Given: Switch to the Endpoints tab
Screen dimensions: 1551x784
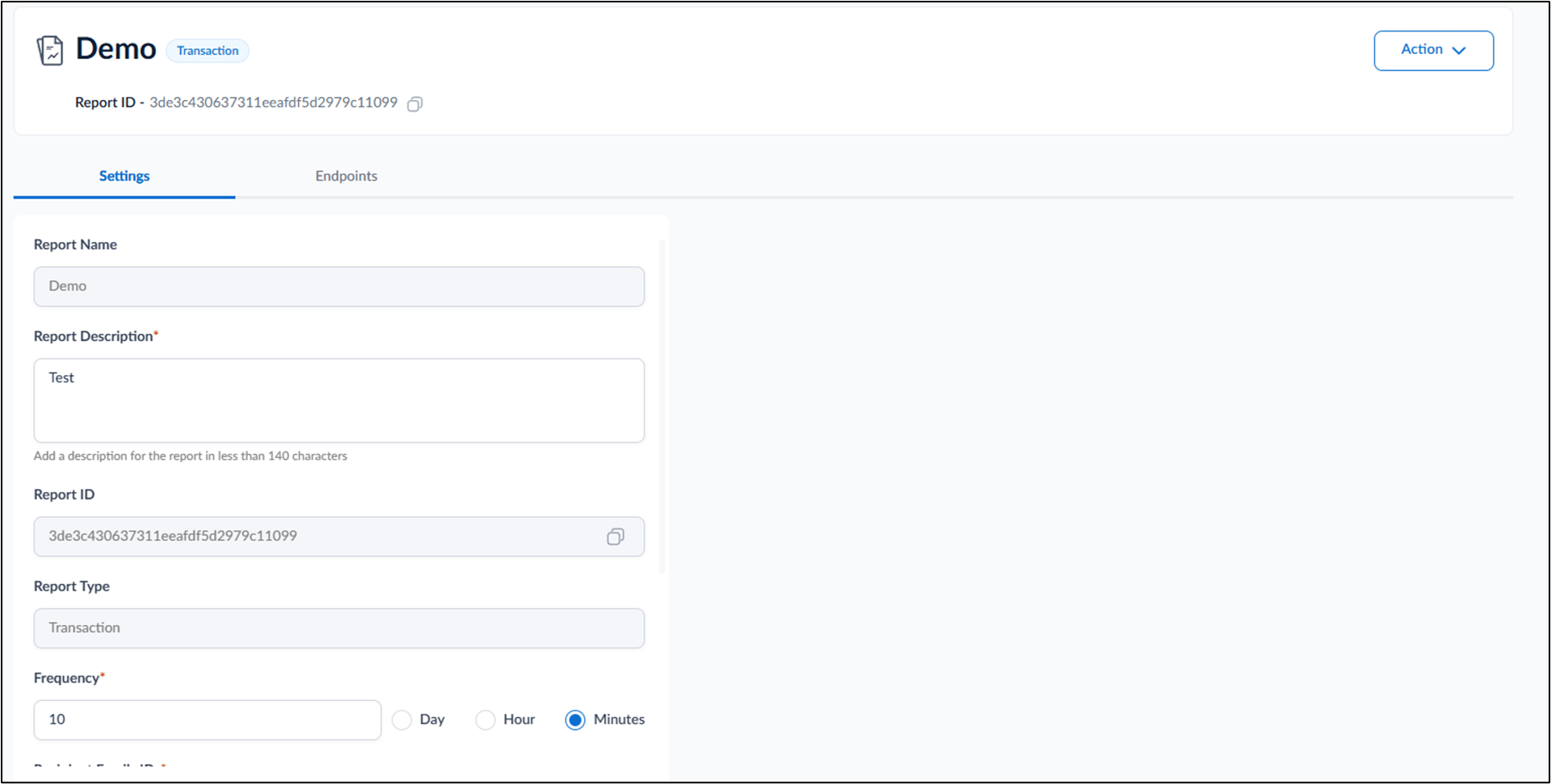Looking at the screenshot, I should click(x=346, y=176).
